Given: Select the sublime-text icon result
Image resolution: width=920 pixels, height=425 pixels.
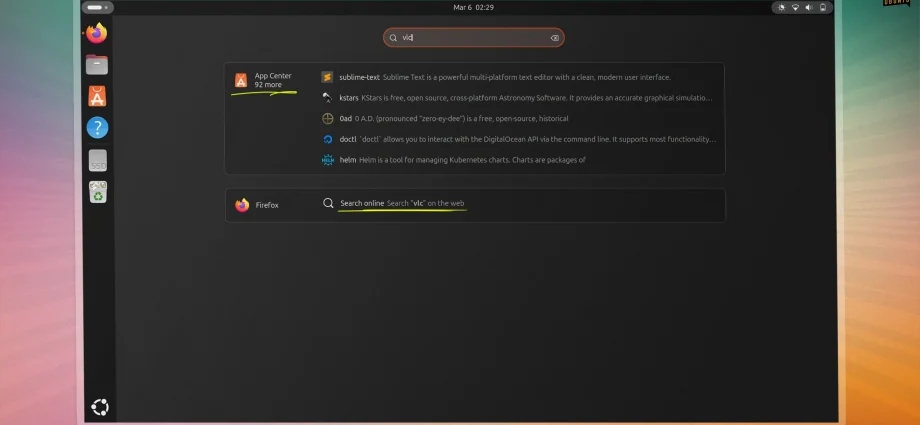Looking at the screenshot, I should pyautogui.click(x=327, y=77).
